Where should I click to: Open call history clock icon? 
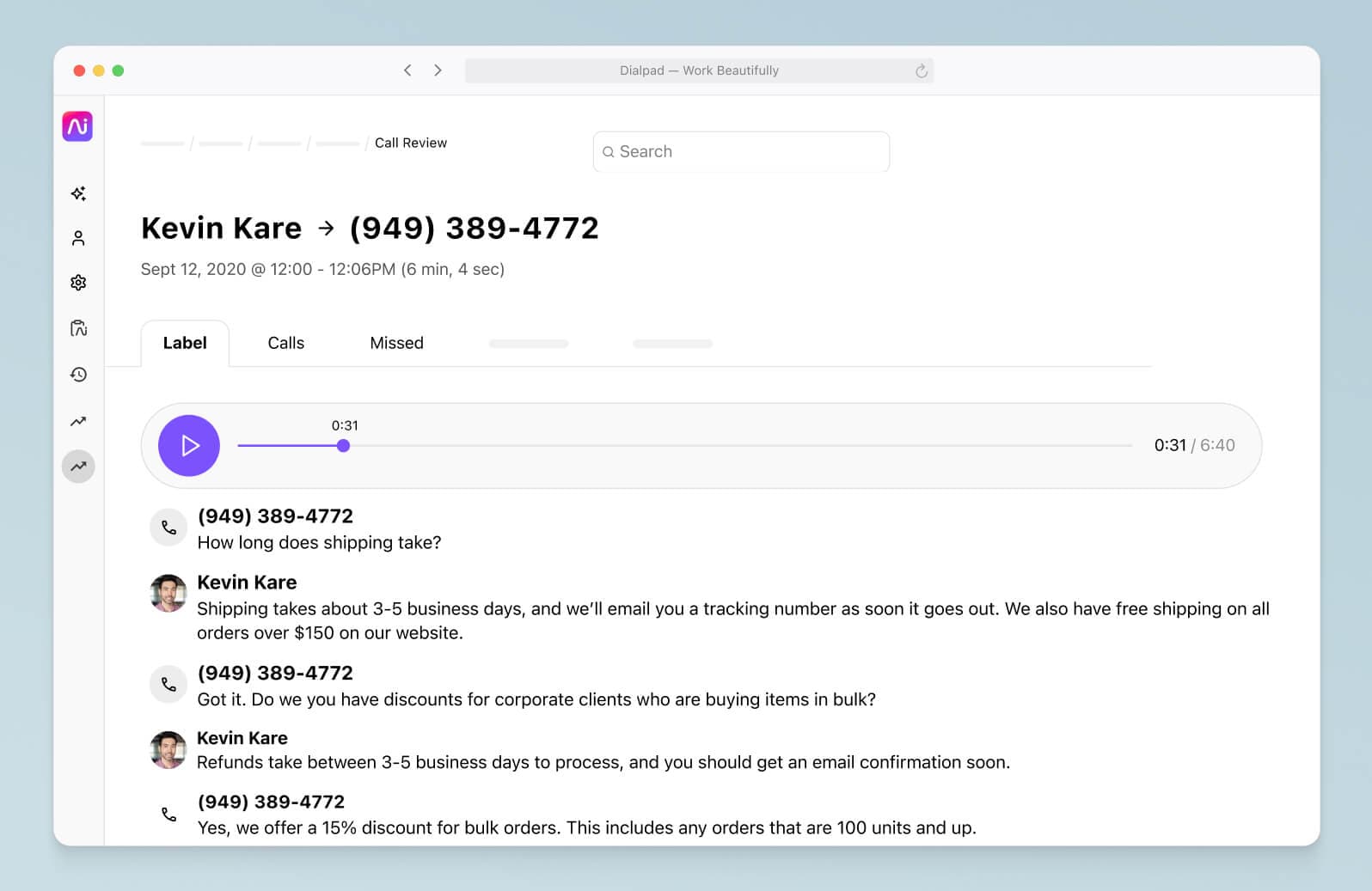click(78, 375)
